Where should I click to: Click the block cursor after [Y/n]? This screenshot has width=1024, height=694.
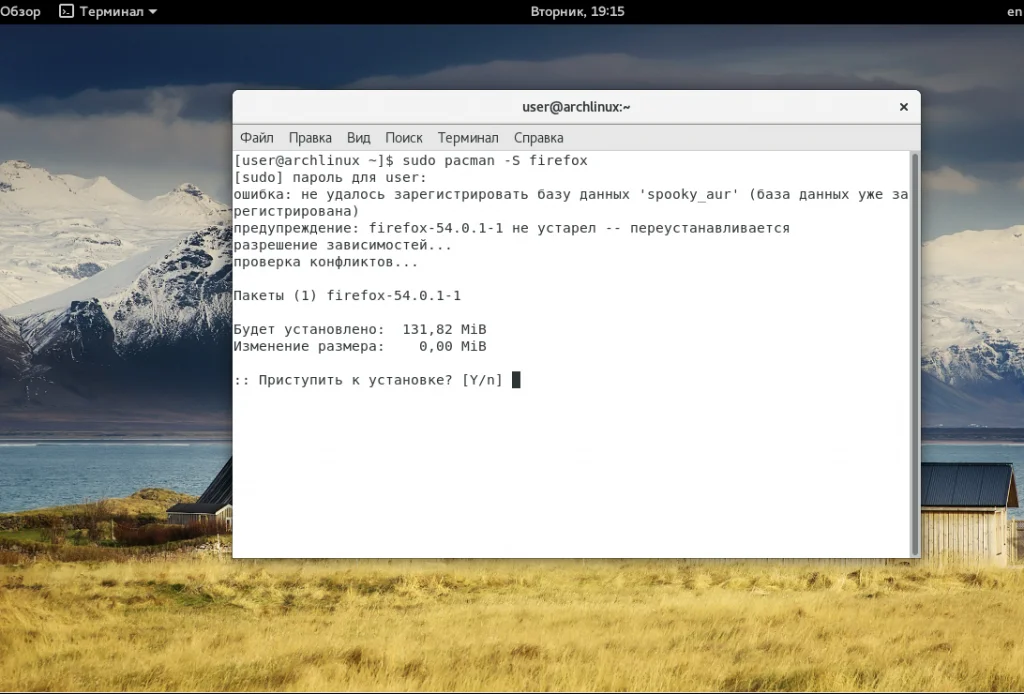click(x=516, y=380)
